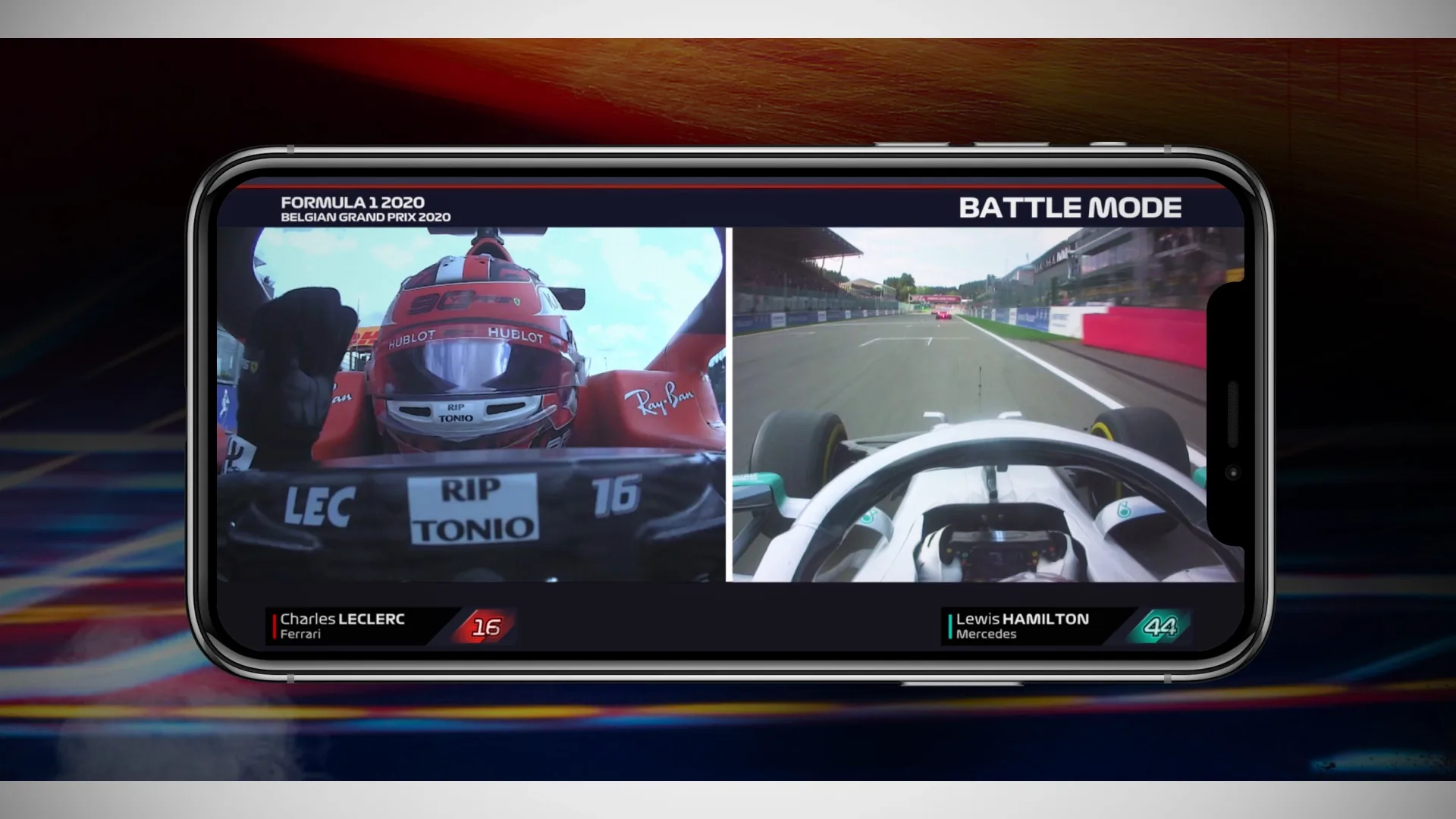The width and height of the screenshot is (1456, 819).
Task: Click the Formula 1 2020 heading
Action: click(353, 202)
